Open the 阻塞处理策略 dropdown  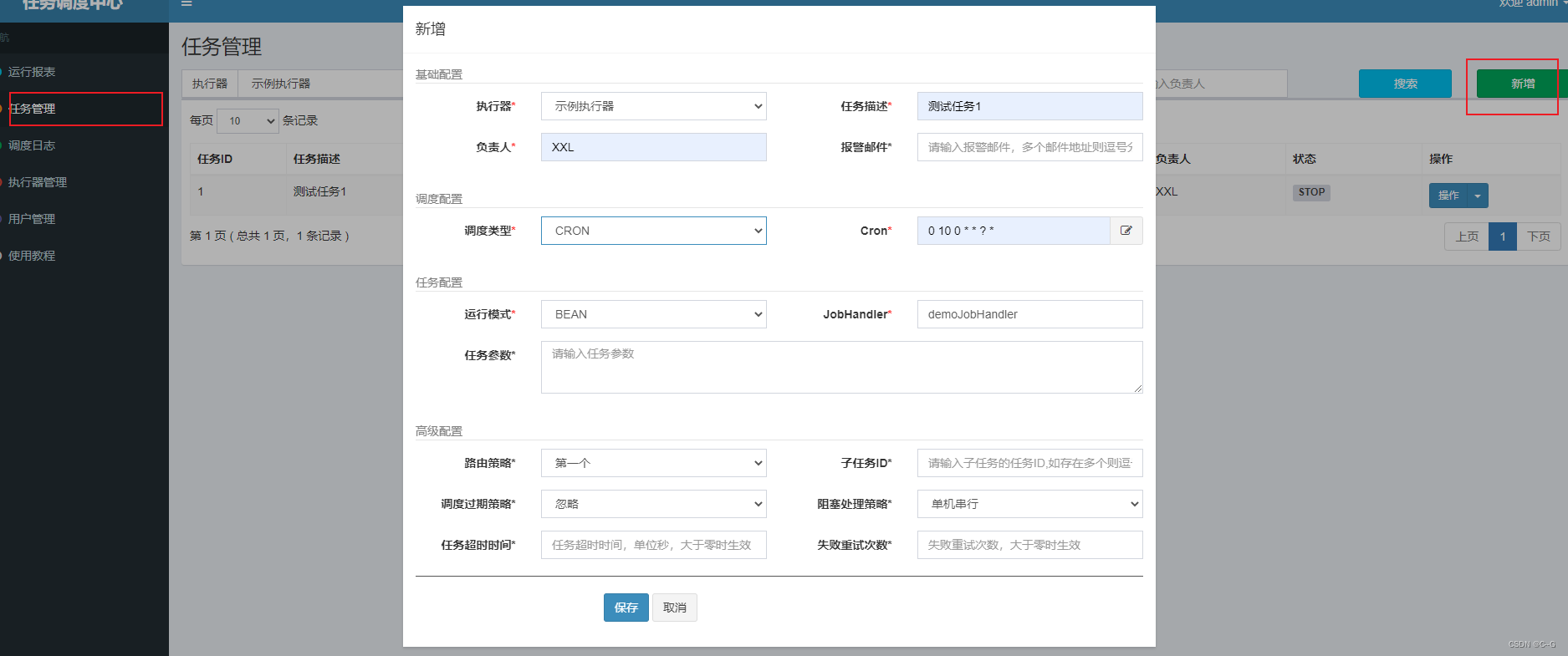1030,504
